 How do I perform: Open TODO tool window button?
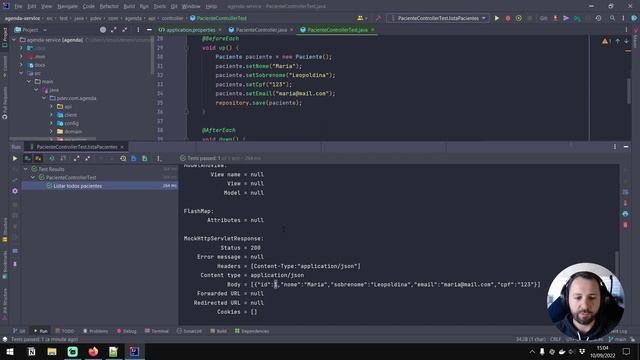tap(64, 331)
